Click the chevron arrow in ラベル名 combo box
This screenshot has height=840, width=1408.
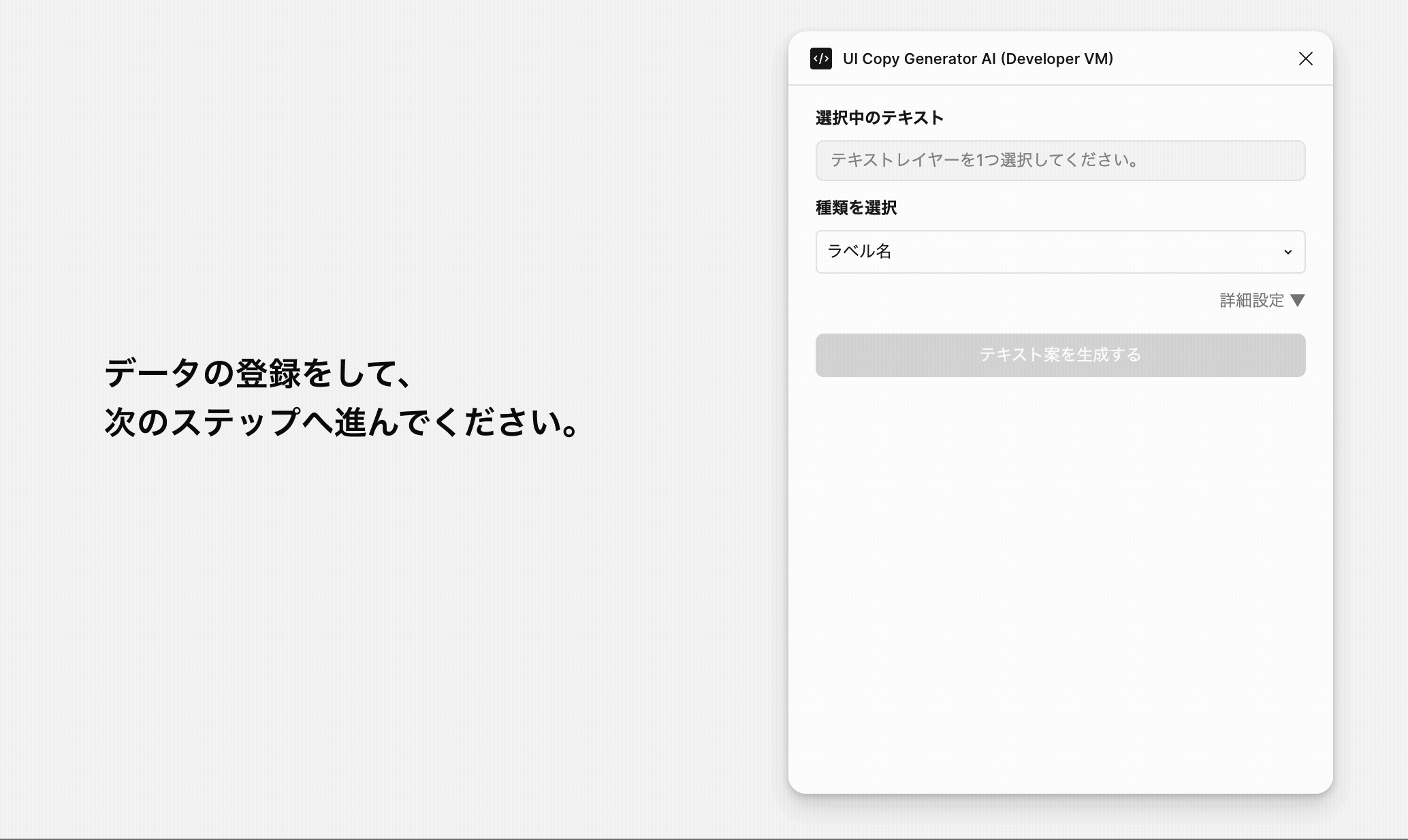1287,252
